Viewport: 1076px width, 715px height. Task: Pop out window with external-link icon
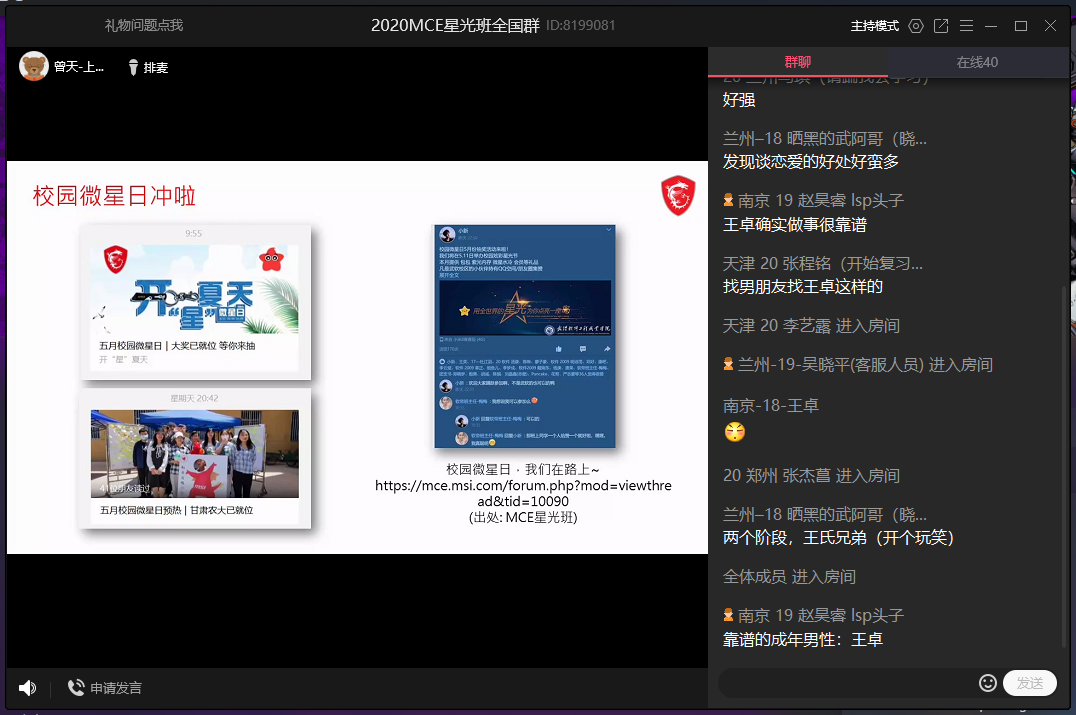[941, 26]
